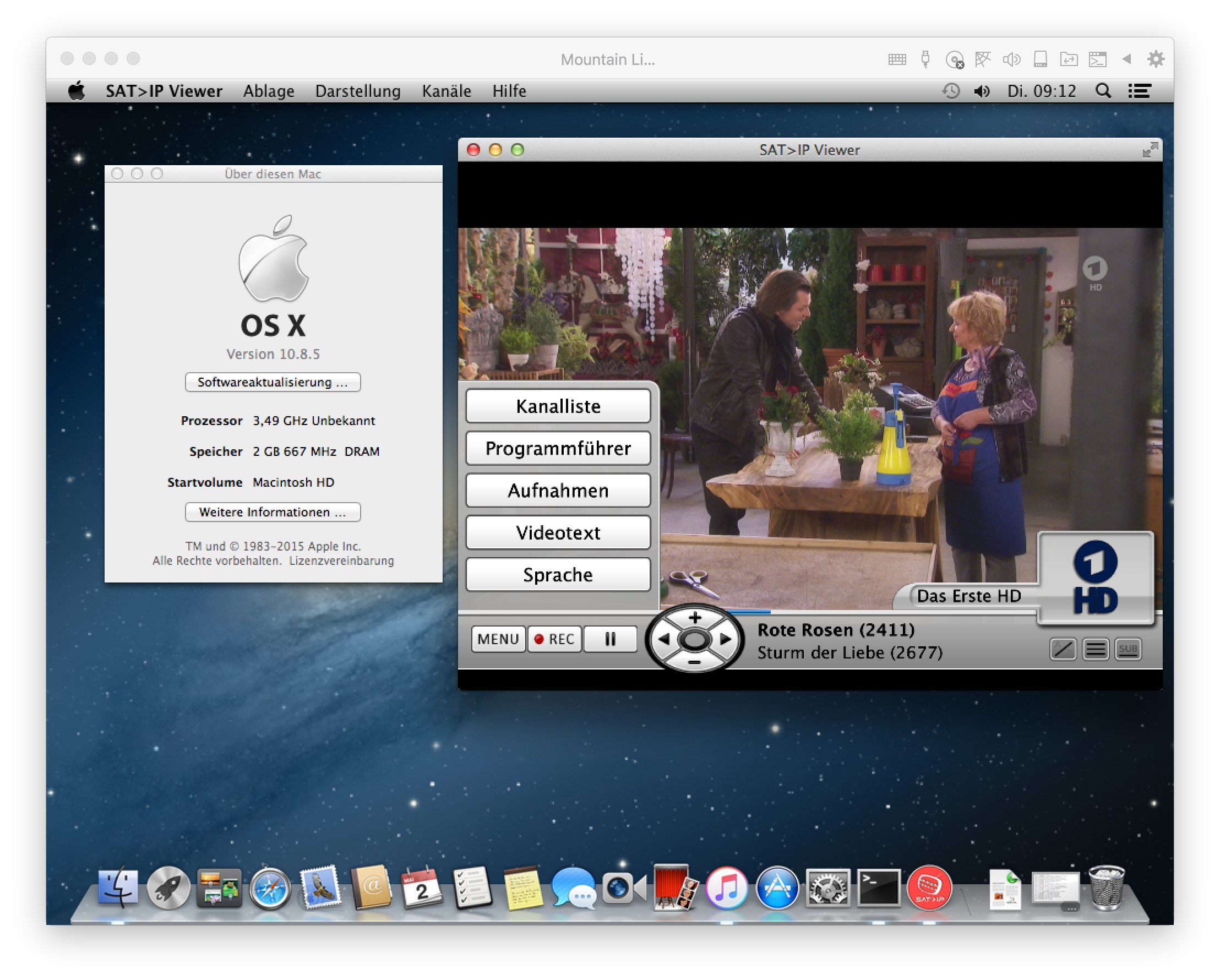1220x980 pixels.
Task: Click the blue program progress bar
Action: (x=753, y=612)
